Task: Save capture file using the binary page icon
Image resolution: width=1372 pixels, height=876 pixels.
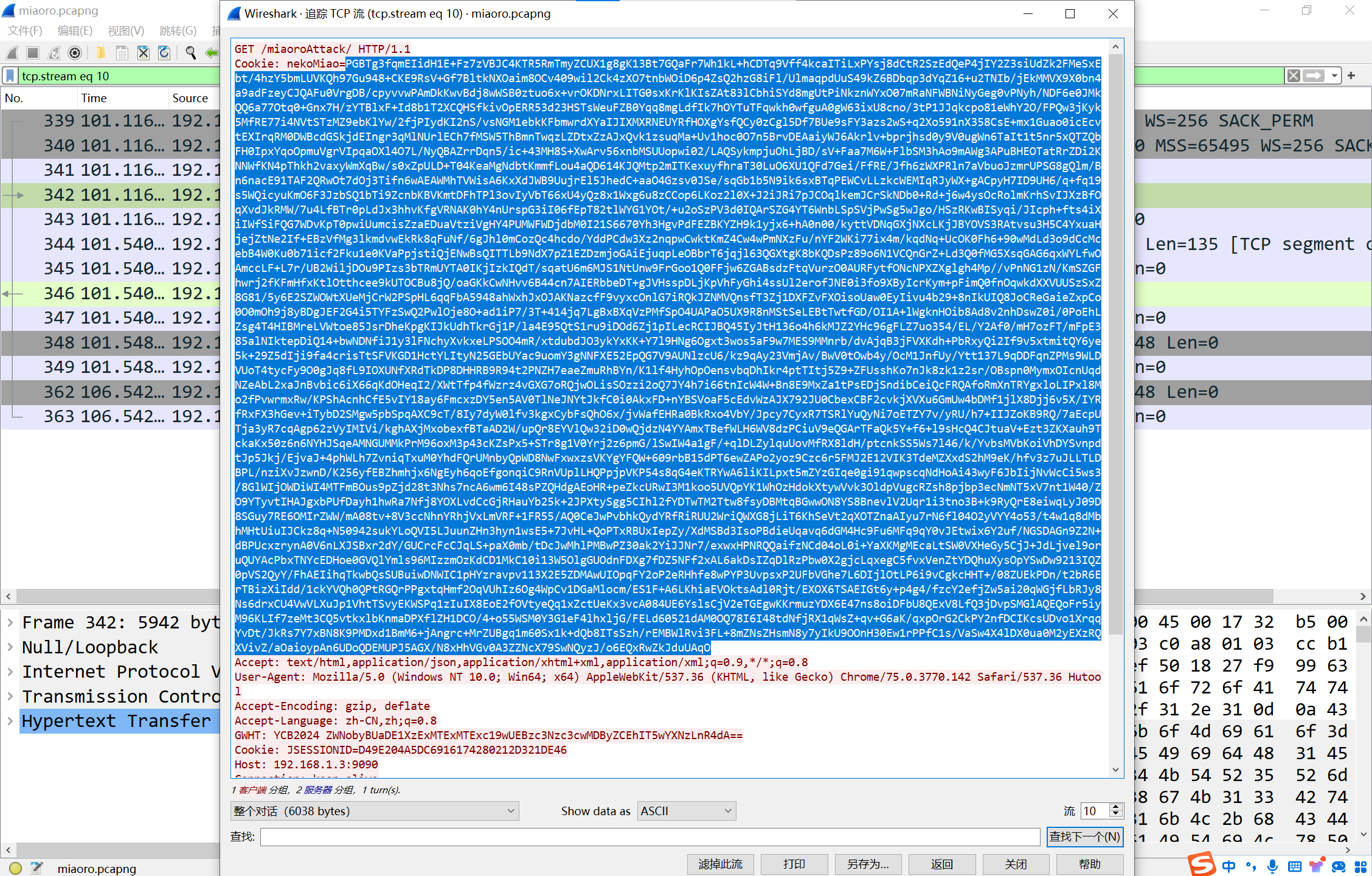Action: 122,53
